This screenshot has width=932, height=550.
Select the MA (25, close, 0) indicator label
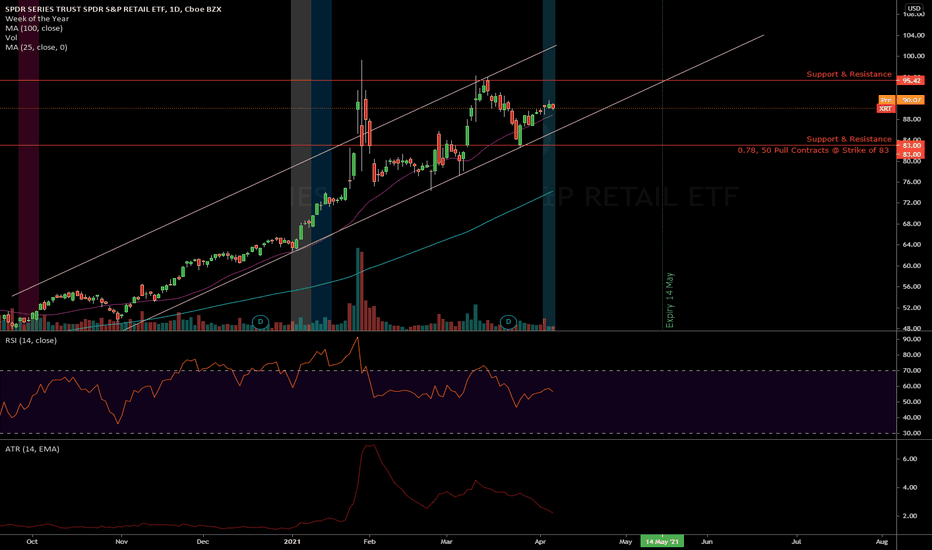click(x=36, y=47)
